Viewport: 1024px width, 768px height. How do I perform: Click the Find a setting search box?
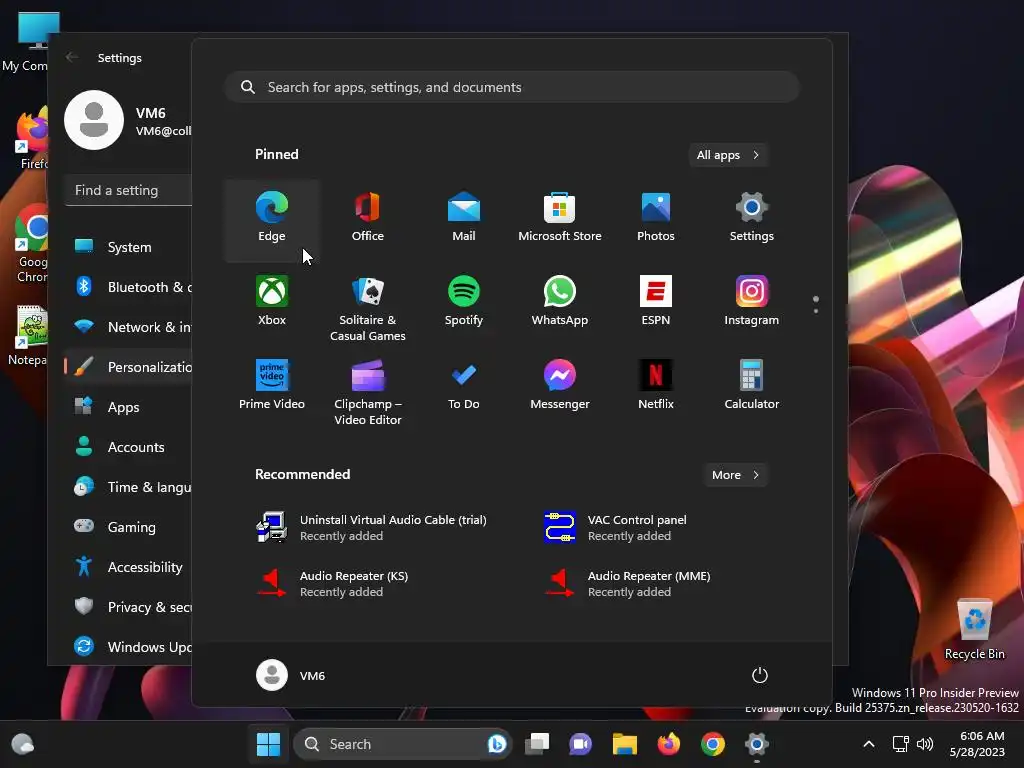point(129,190)
